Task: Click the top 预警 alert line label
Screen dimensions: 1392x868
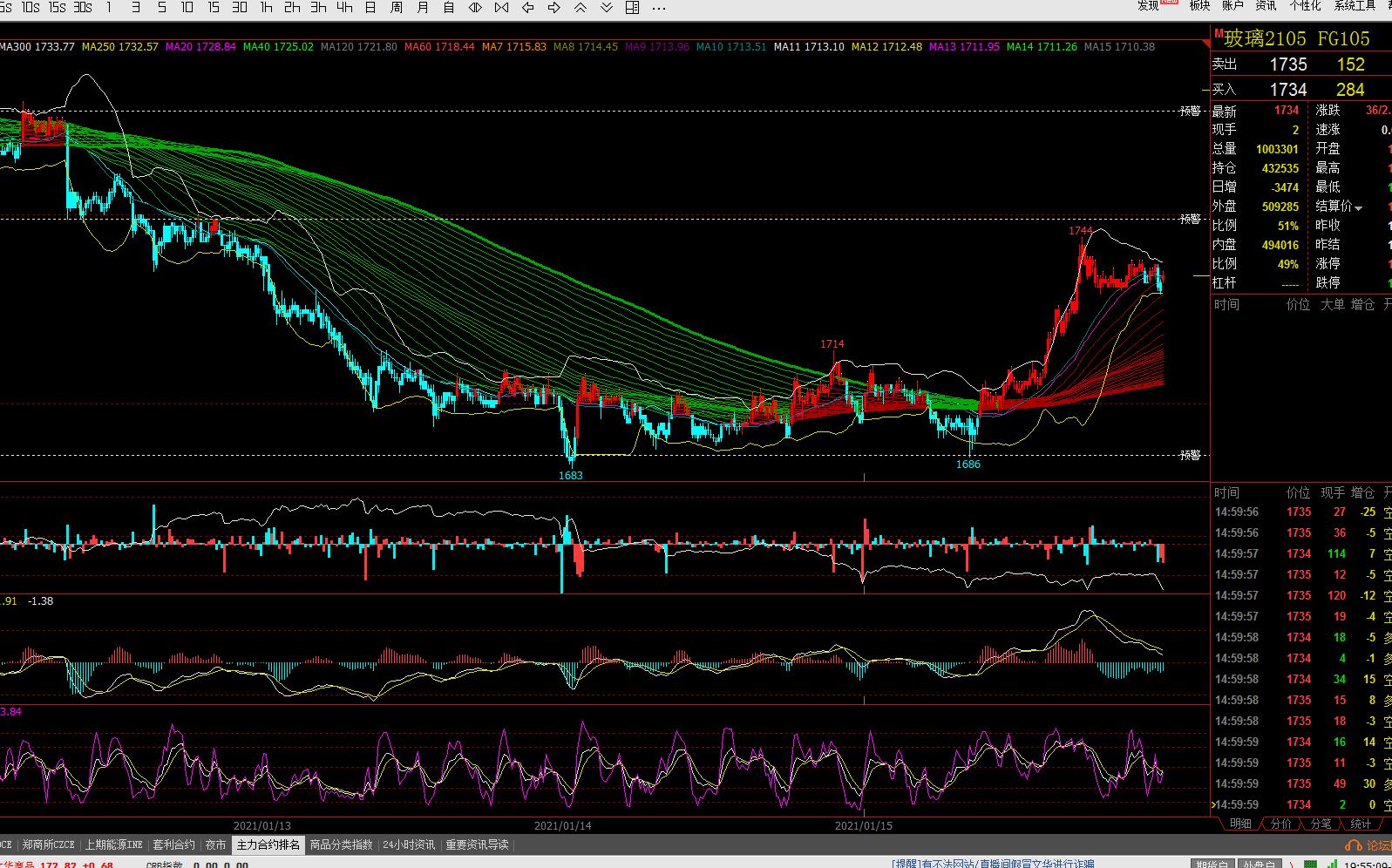Action: [1191, 112]
